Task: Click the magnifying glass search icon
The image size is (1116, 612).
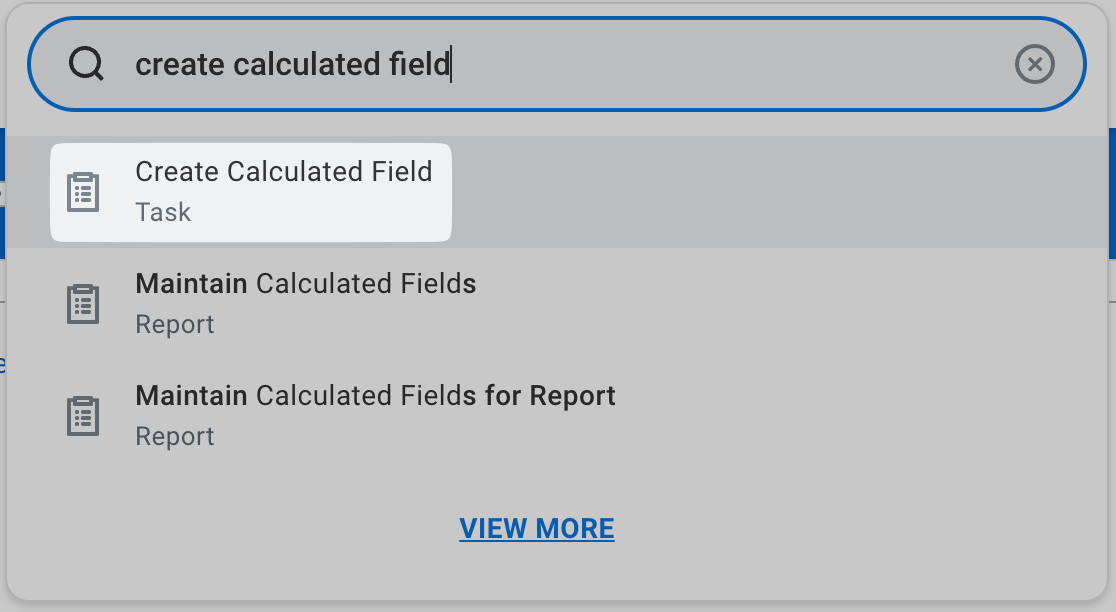Action: click(87, 65)
